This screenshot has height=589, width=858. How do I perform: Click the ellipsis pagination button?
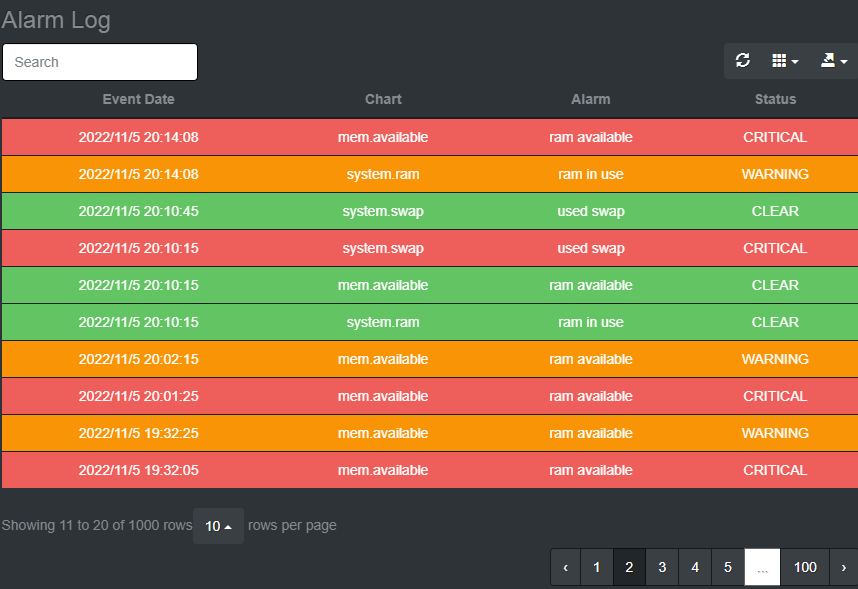(762, 567)
